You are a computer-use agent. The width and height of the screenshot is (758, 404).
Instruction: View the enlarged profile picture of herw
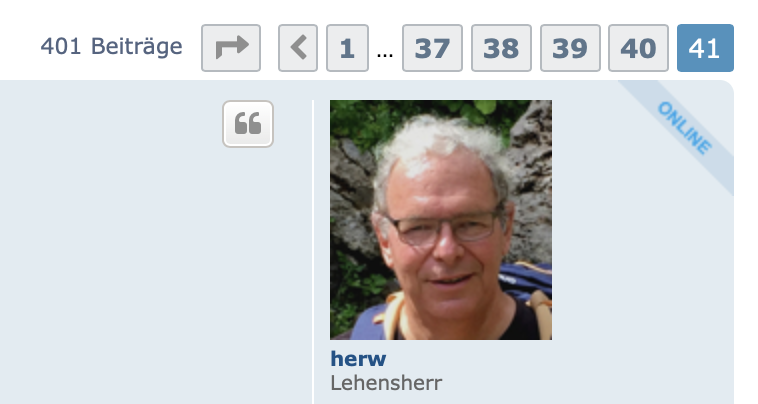[x=441, y=220]
